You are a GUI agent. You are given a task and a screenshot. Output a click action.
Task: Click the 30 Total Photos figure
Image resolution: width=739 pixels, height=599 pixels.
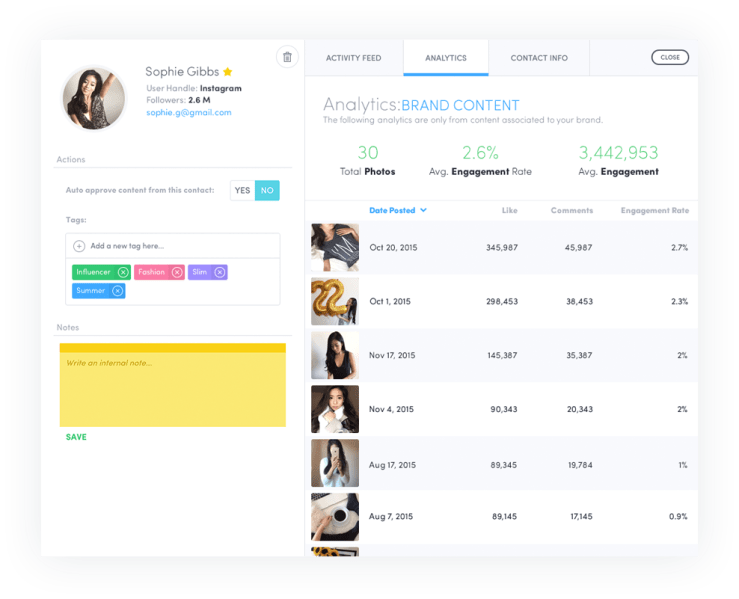(x=368, y=153)
